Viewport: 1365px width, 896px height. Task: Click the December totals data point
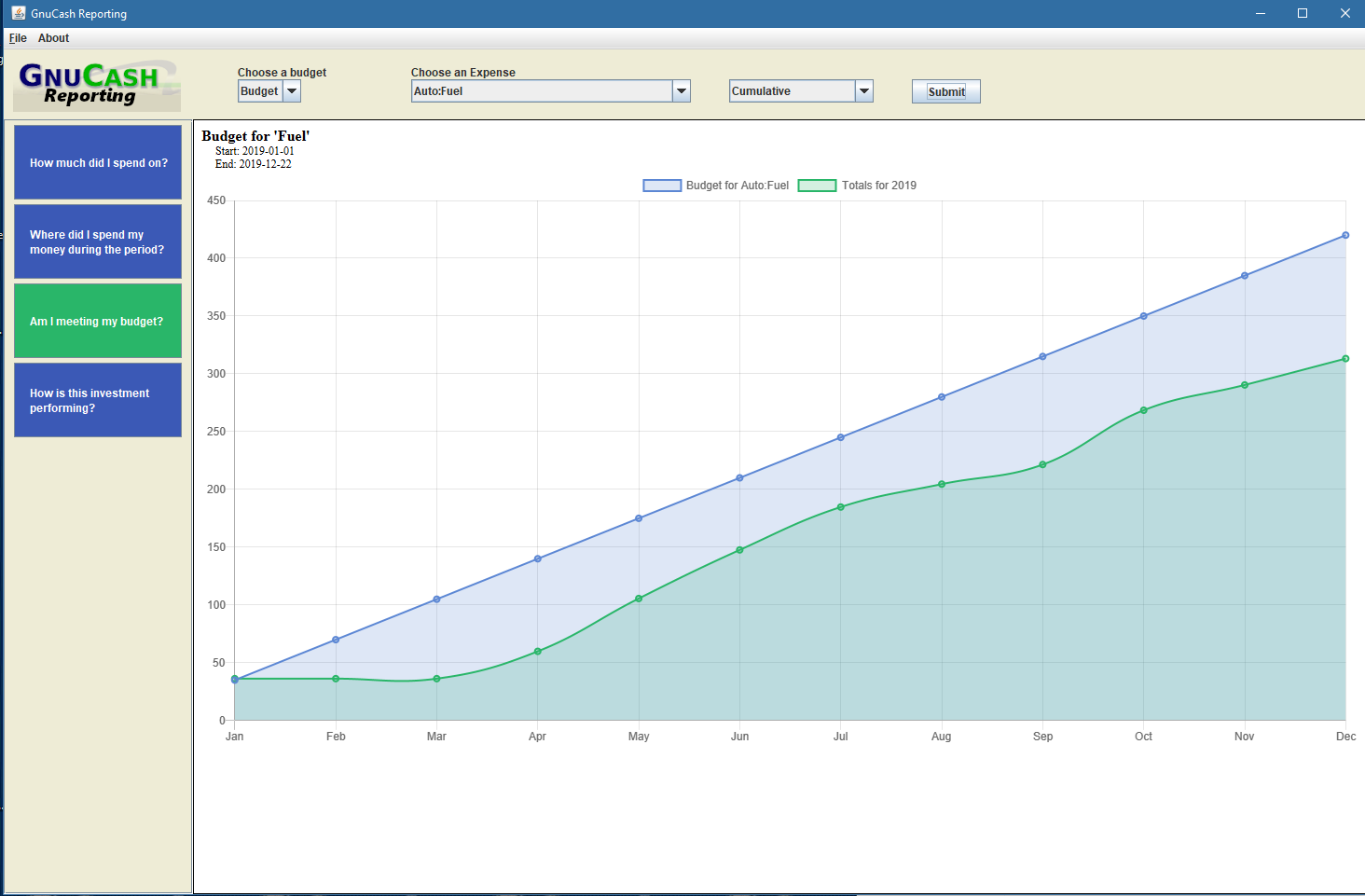(1345, 359)
